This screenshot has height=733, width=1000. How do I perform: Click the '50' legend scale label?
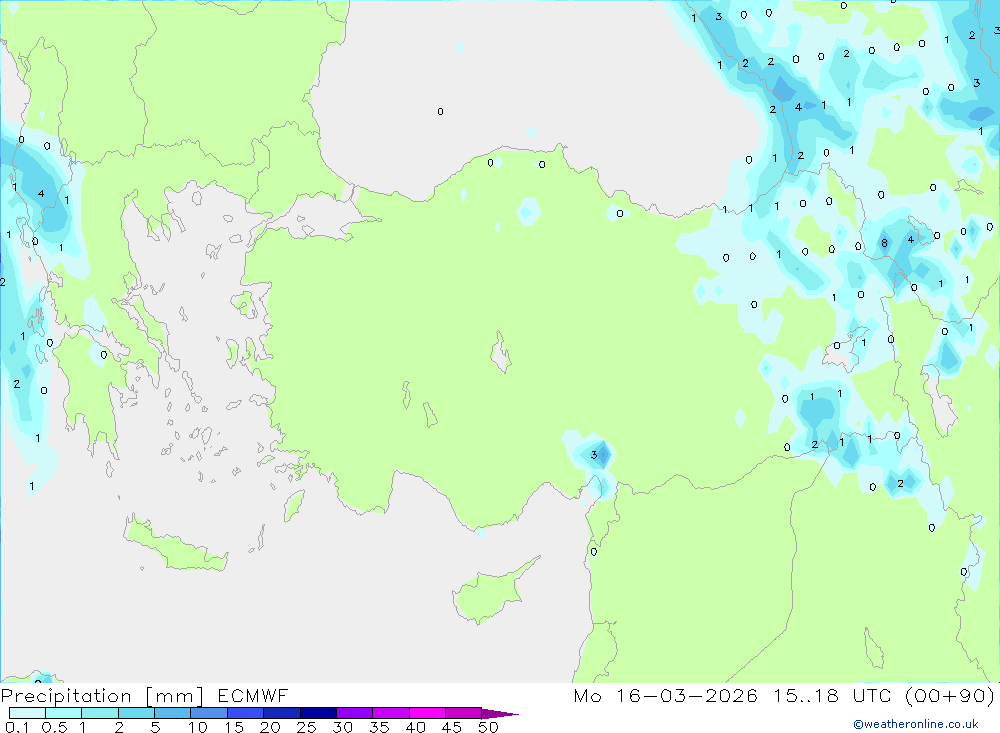point(488,727)
